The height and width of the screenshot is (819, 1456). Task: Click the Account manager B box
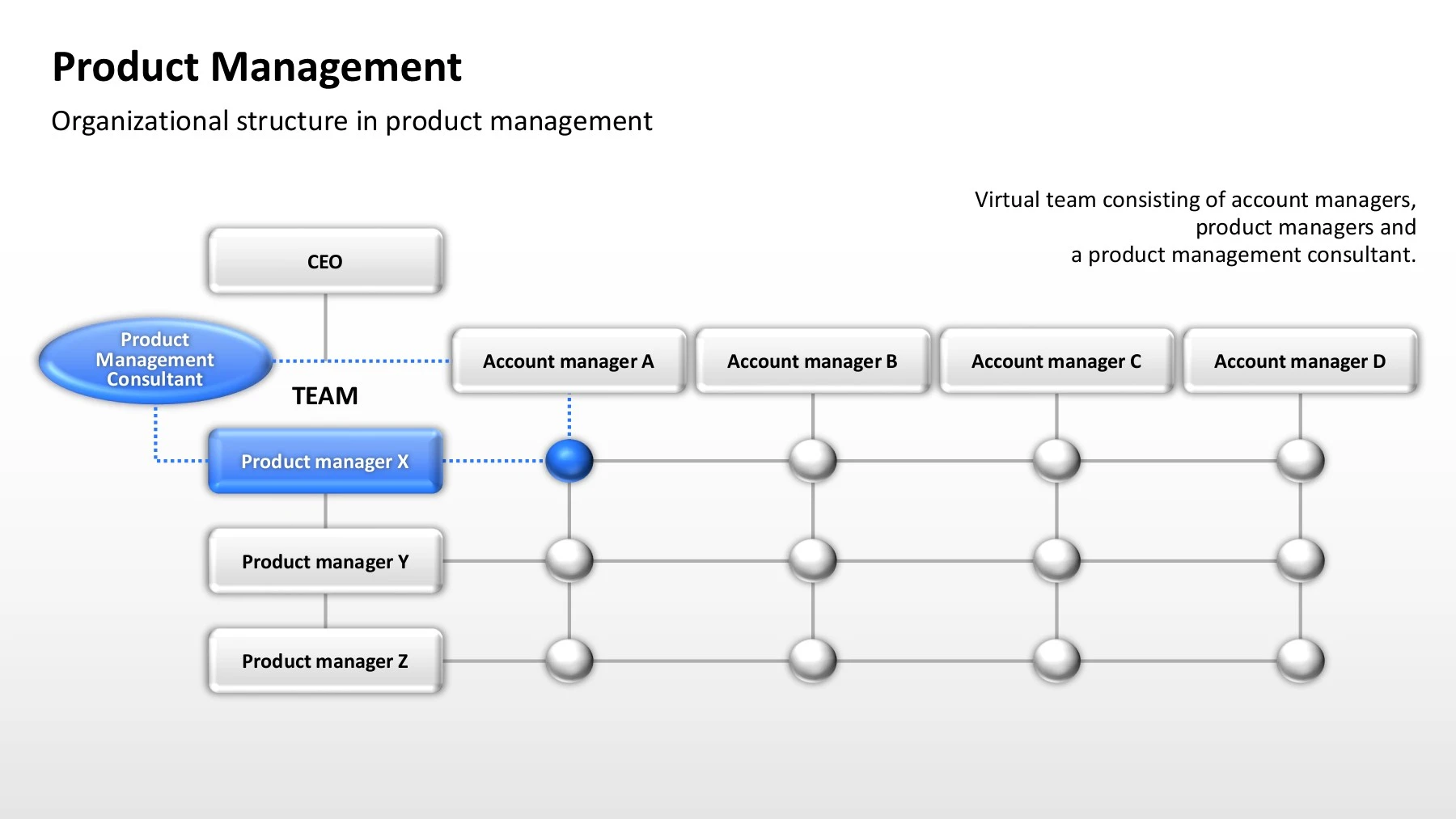pos(813,361)
